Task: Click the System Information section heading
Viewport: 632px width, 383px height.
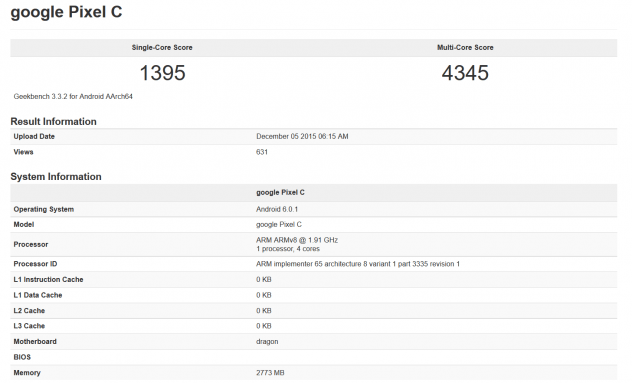Action: click(56, 177)
